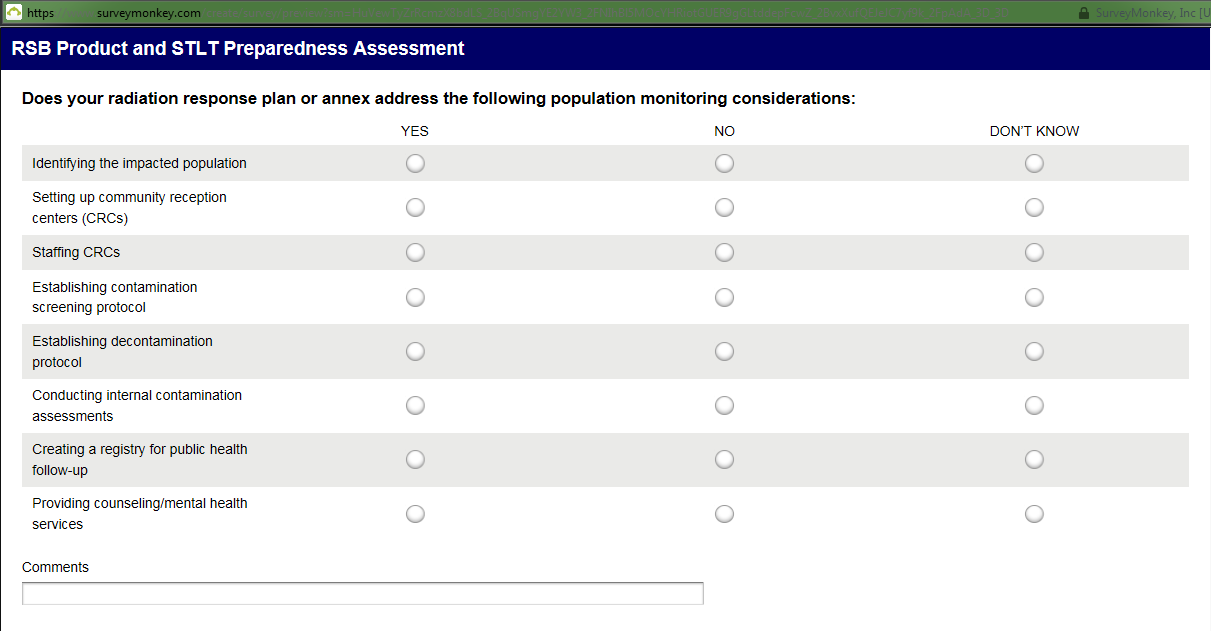The width and height of the screenshot is (1211, 631).
Task: Mark NO for public health follow-up registry
Action: click(724, 459)
